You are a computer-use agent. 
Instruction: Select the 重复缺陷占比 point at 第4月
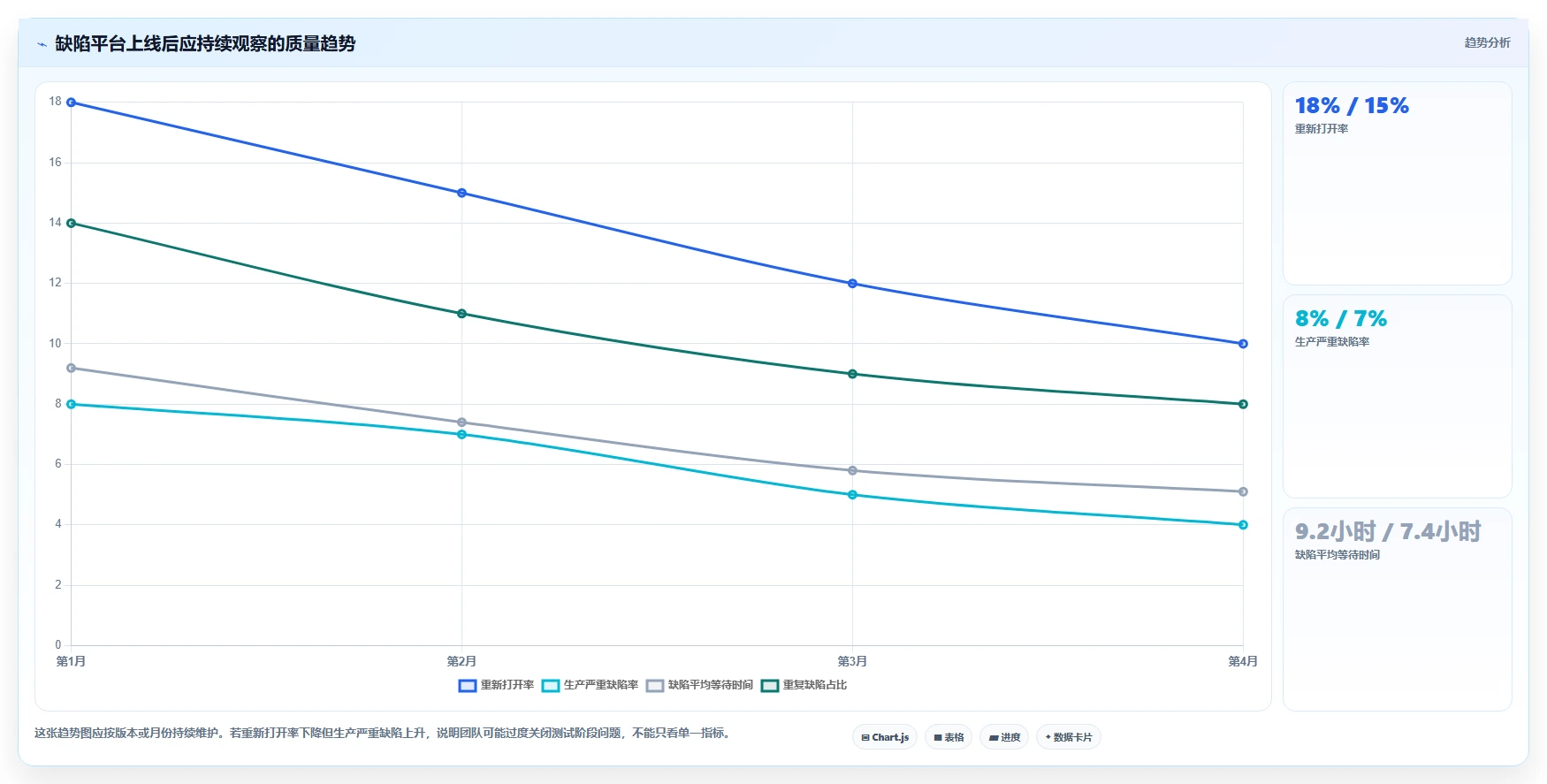(1243, 404)
